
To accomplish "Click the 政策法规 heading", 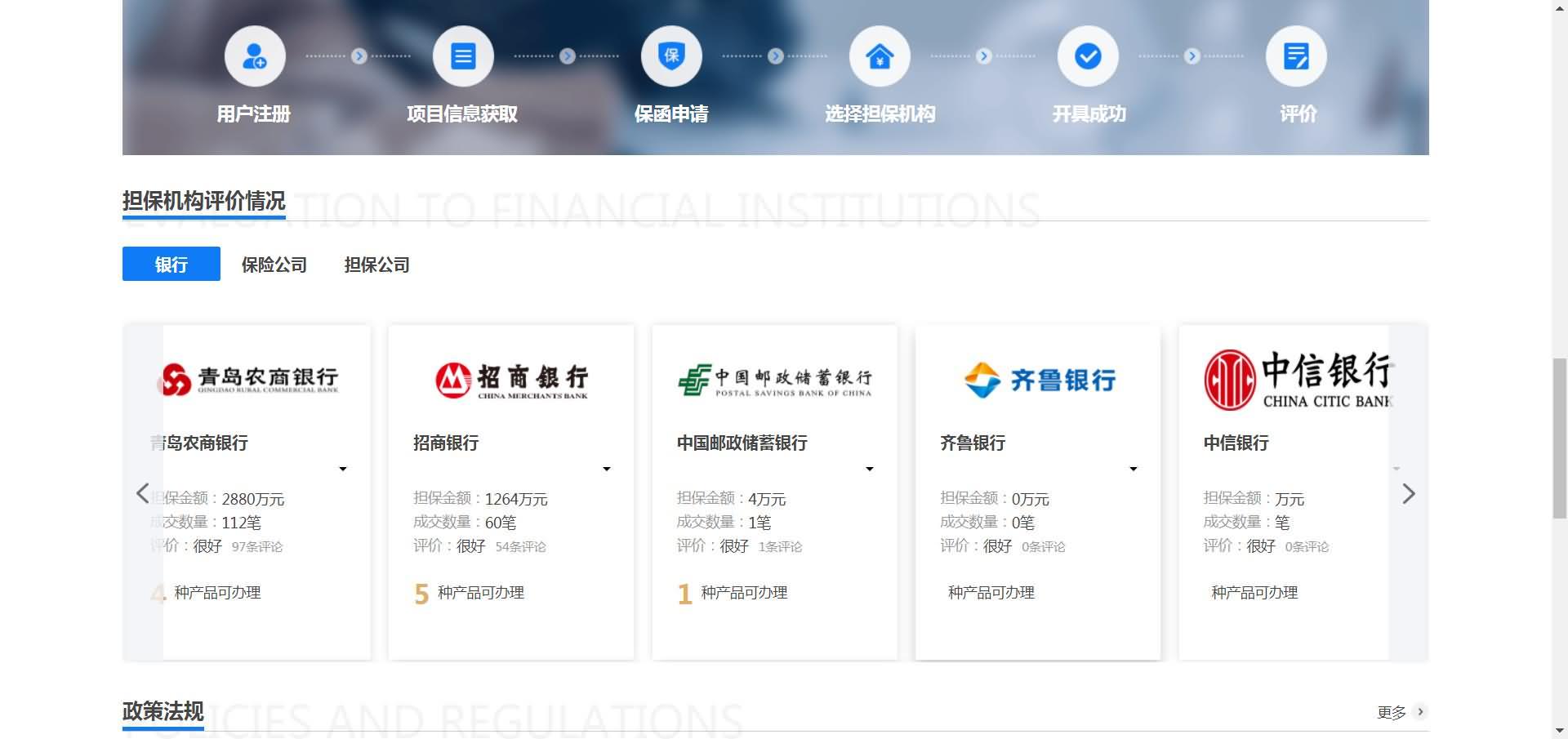I will coord(163,711).
